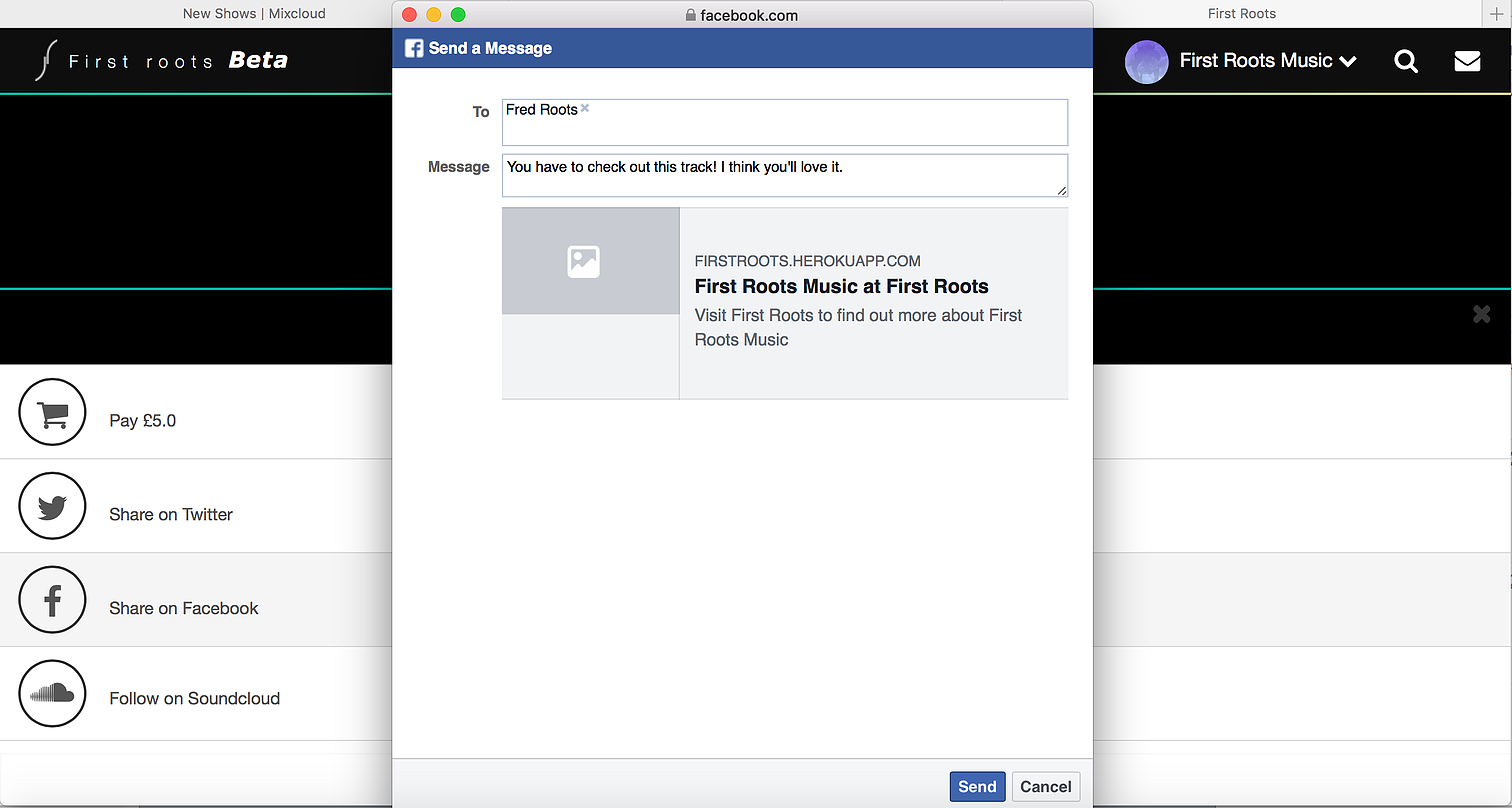This screenshot has width=1512, height=808.
Task: Click the 'Visit First Roots to find out more' description
Action: coord(859,327)
